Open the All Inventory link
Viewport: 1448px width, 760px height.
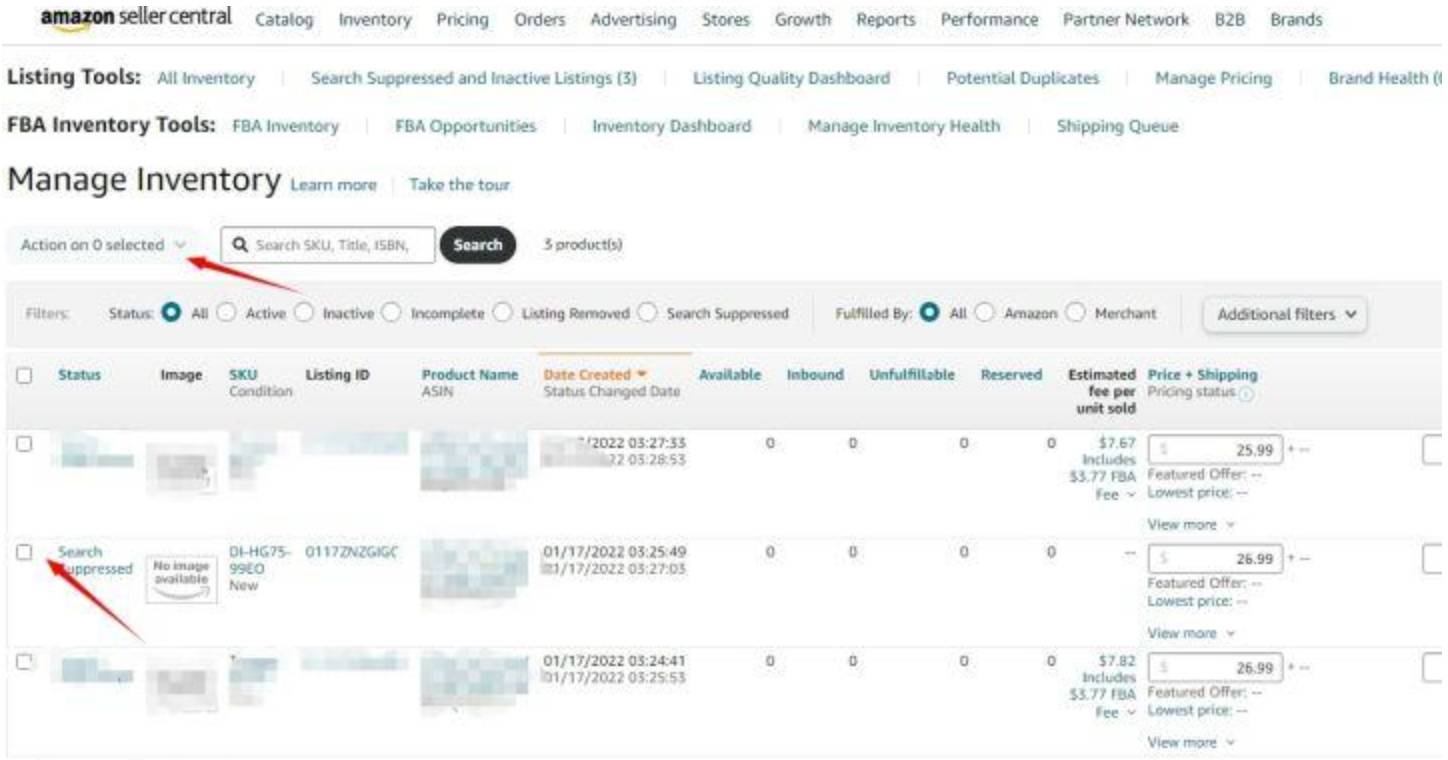[206, 78]
